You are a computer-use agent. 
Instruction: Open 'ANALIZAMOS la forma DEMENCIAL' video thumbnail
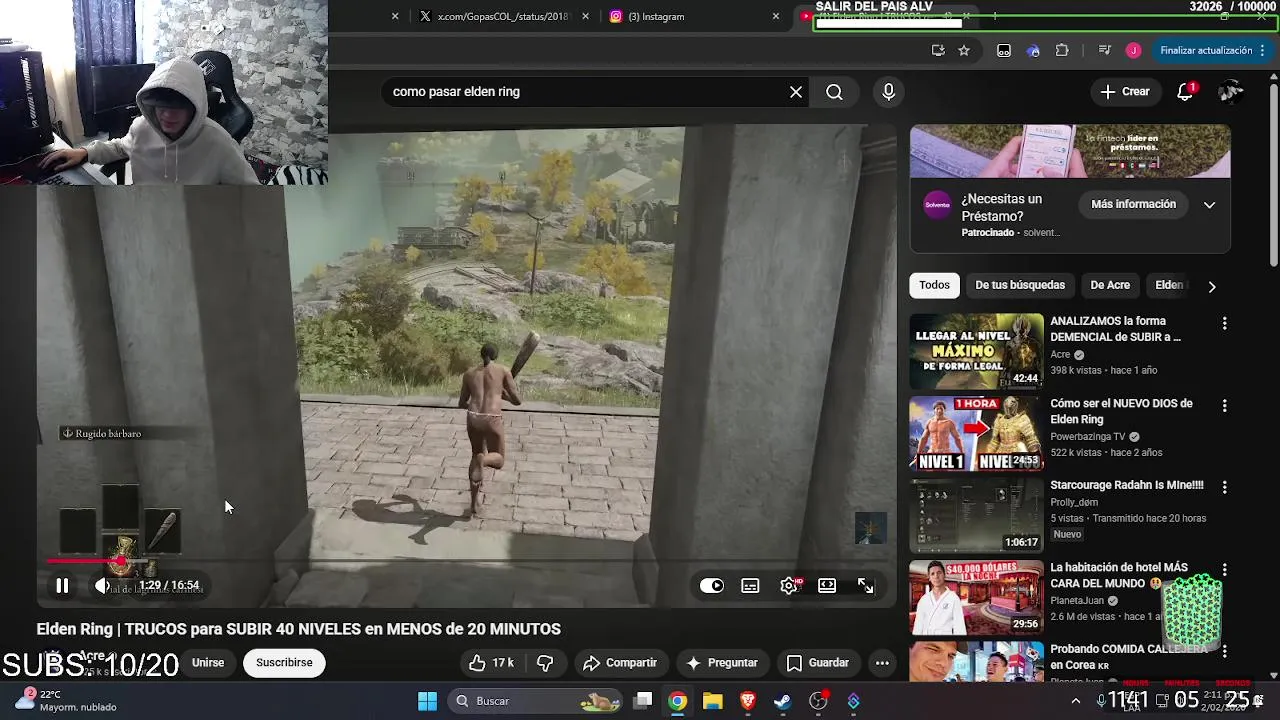pyautogui.click(x=976, y=352)
